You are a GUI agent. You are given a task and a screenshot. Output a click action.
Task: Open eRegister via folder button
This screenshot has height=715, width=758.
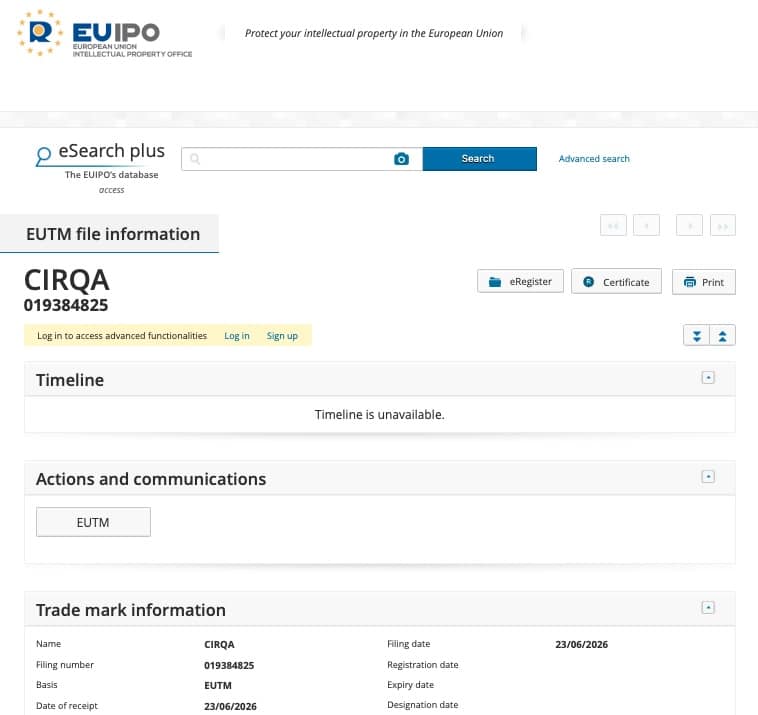[520, 281]
